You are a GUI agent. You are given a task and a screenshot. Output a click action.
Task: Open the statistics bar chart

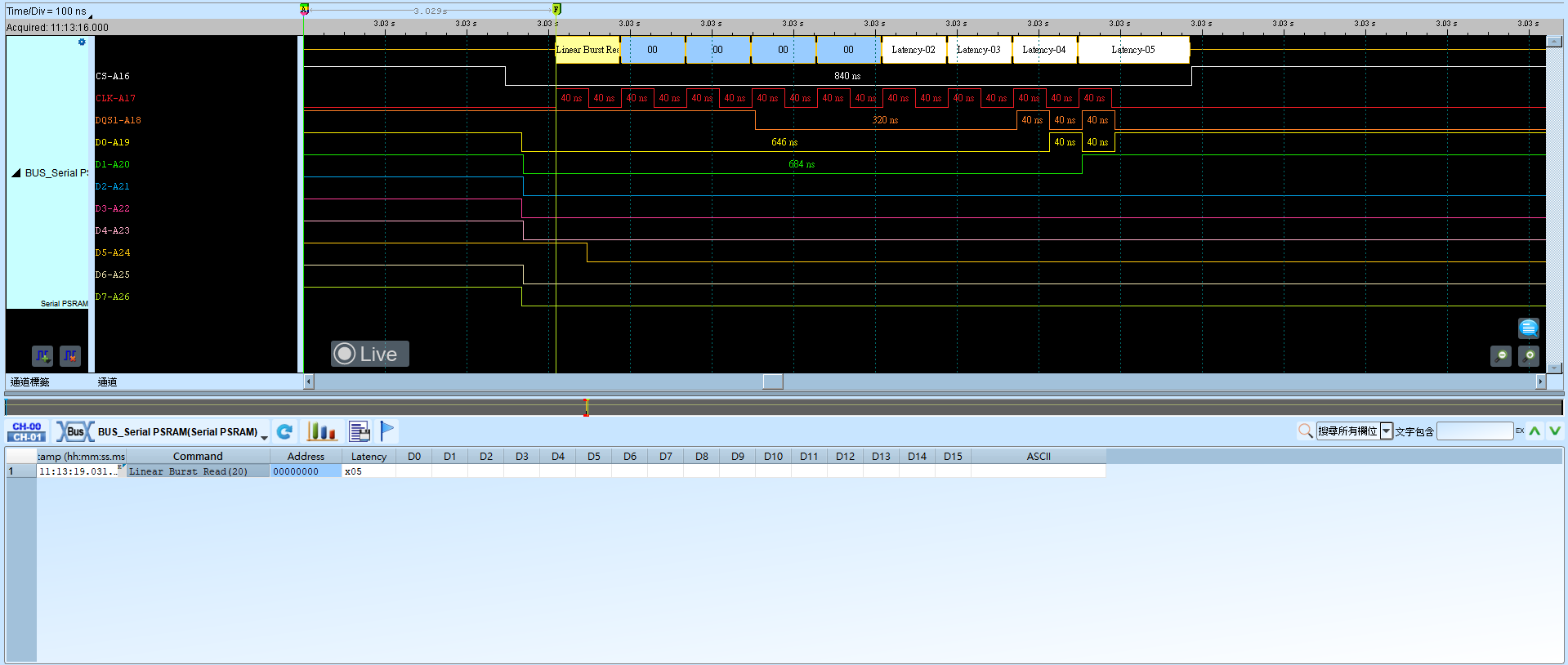coord(322,431)
